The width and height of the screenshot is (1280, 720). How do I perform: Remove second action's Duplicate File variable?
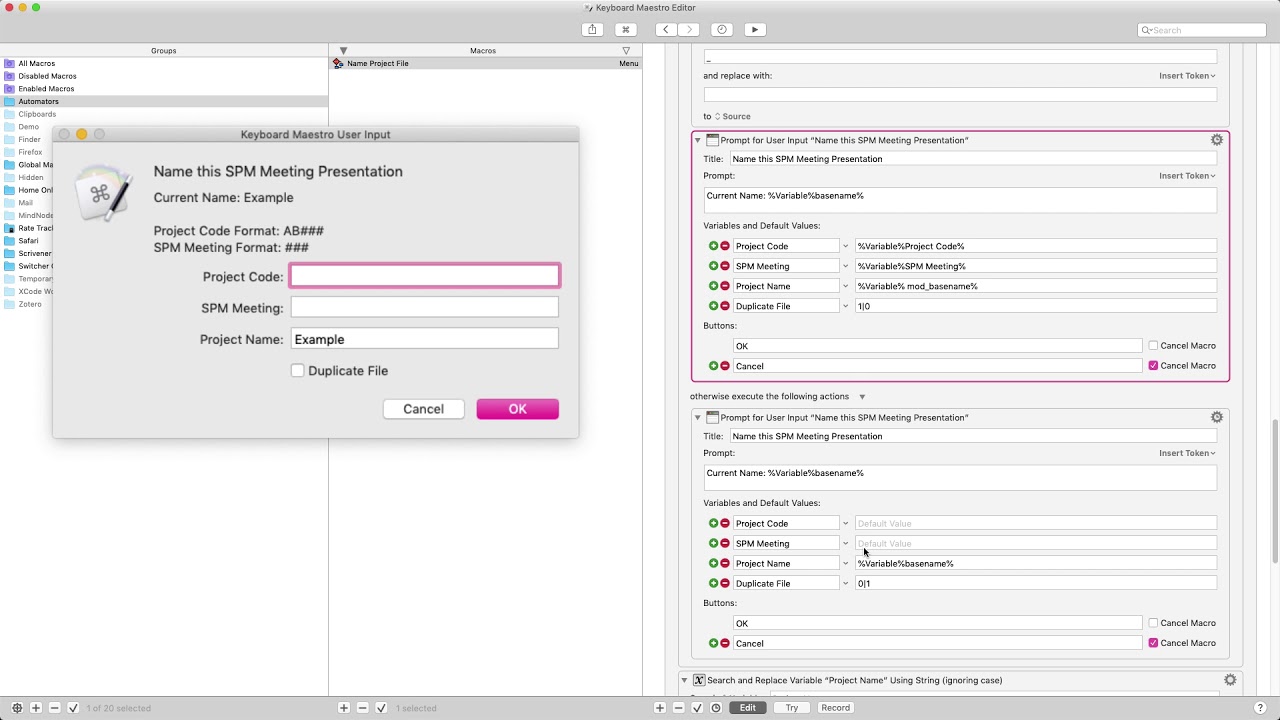(x=725, y=583)
